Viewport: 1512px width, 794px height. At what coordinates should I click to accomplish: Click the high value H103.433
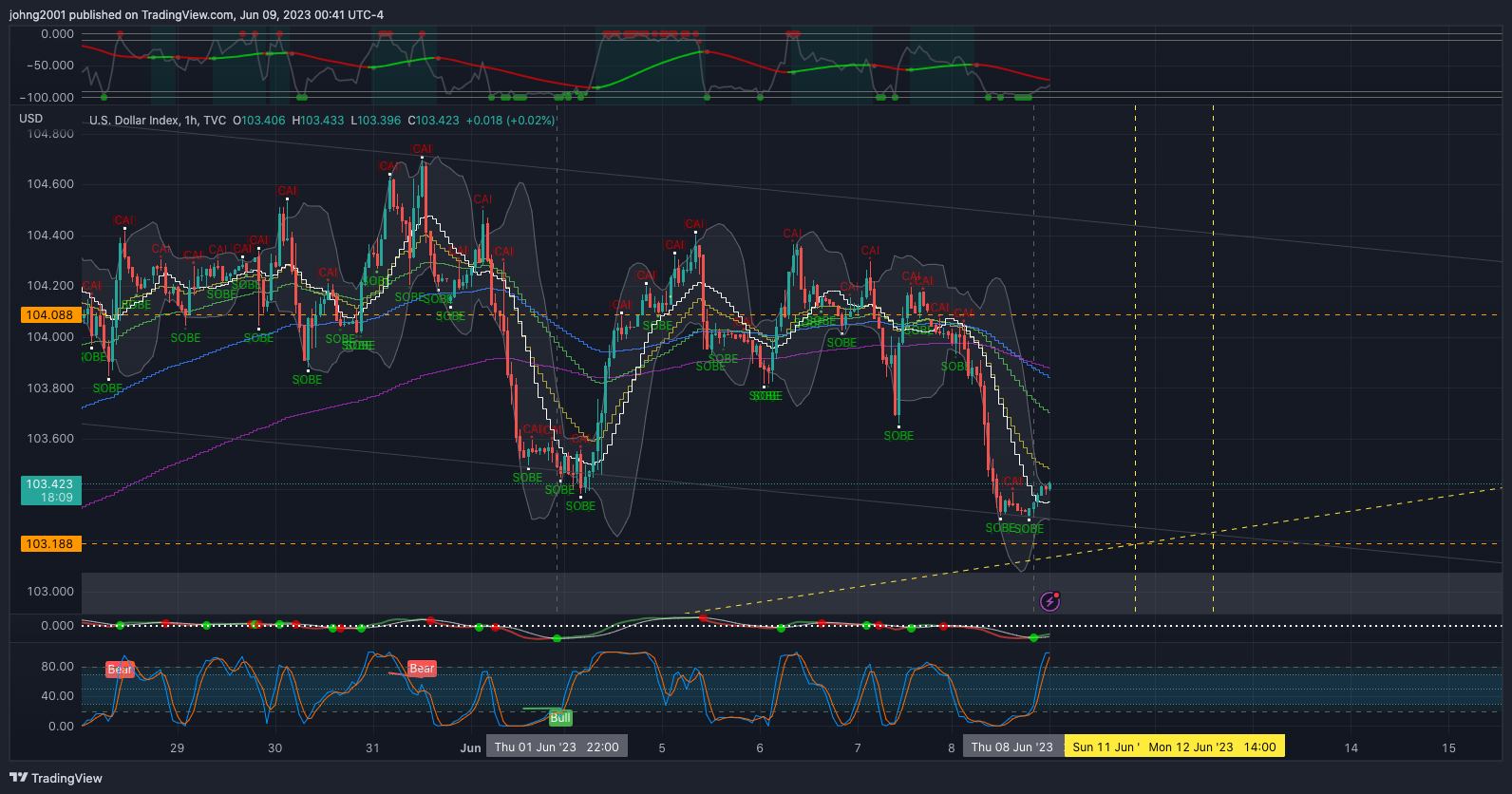[318, 121]
